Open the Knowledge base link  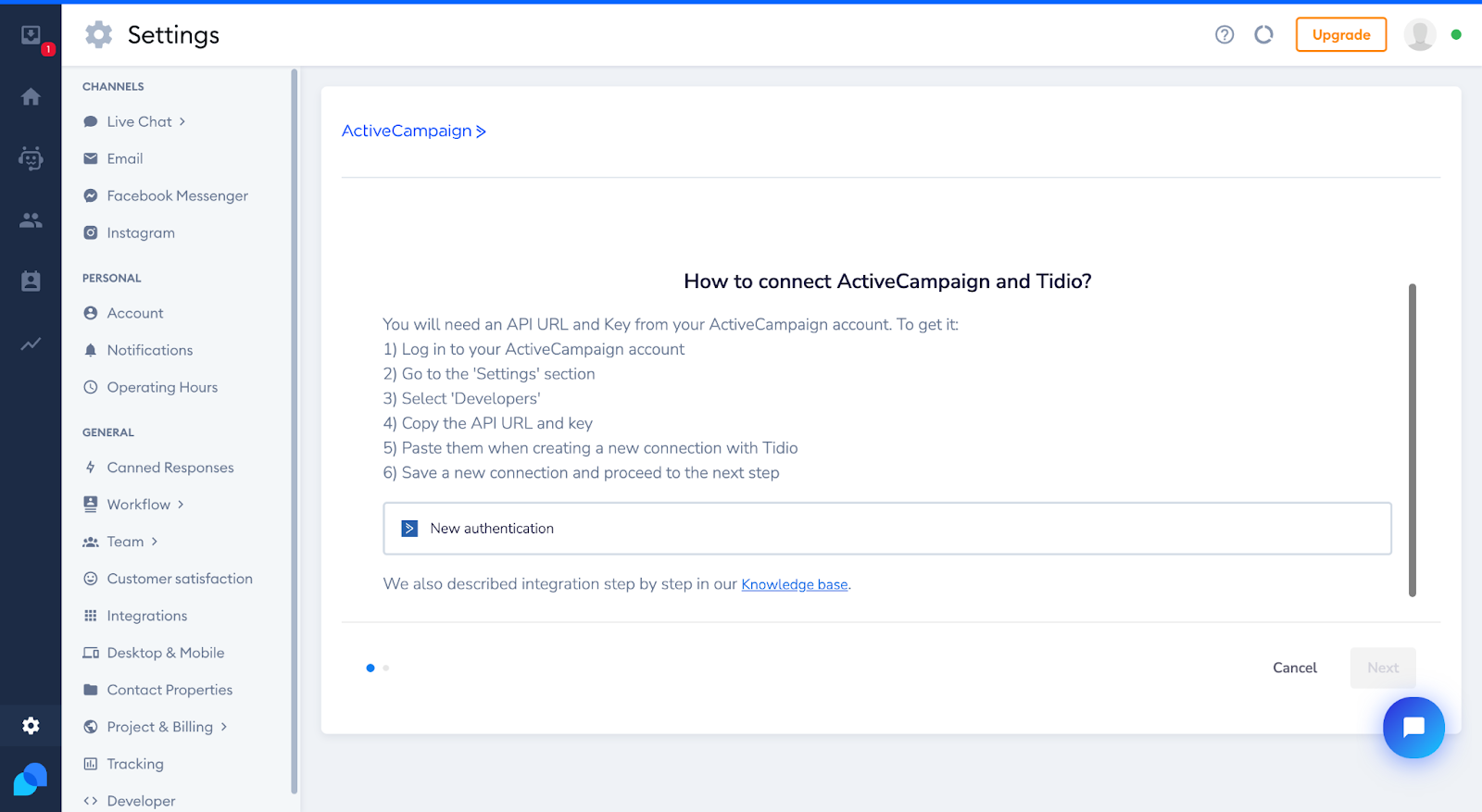tap(794, 584)
